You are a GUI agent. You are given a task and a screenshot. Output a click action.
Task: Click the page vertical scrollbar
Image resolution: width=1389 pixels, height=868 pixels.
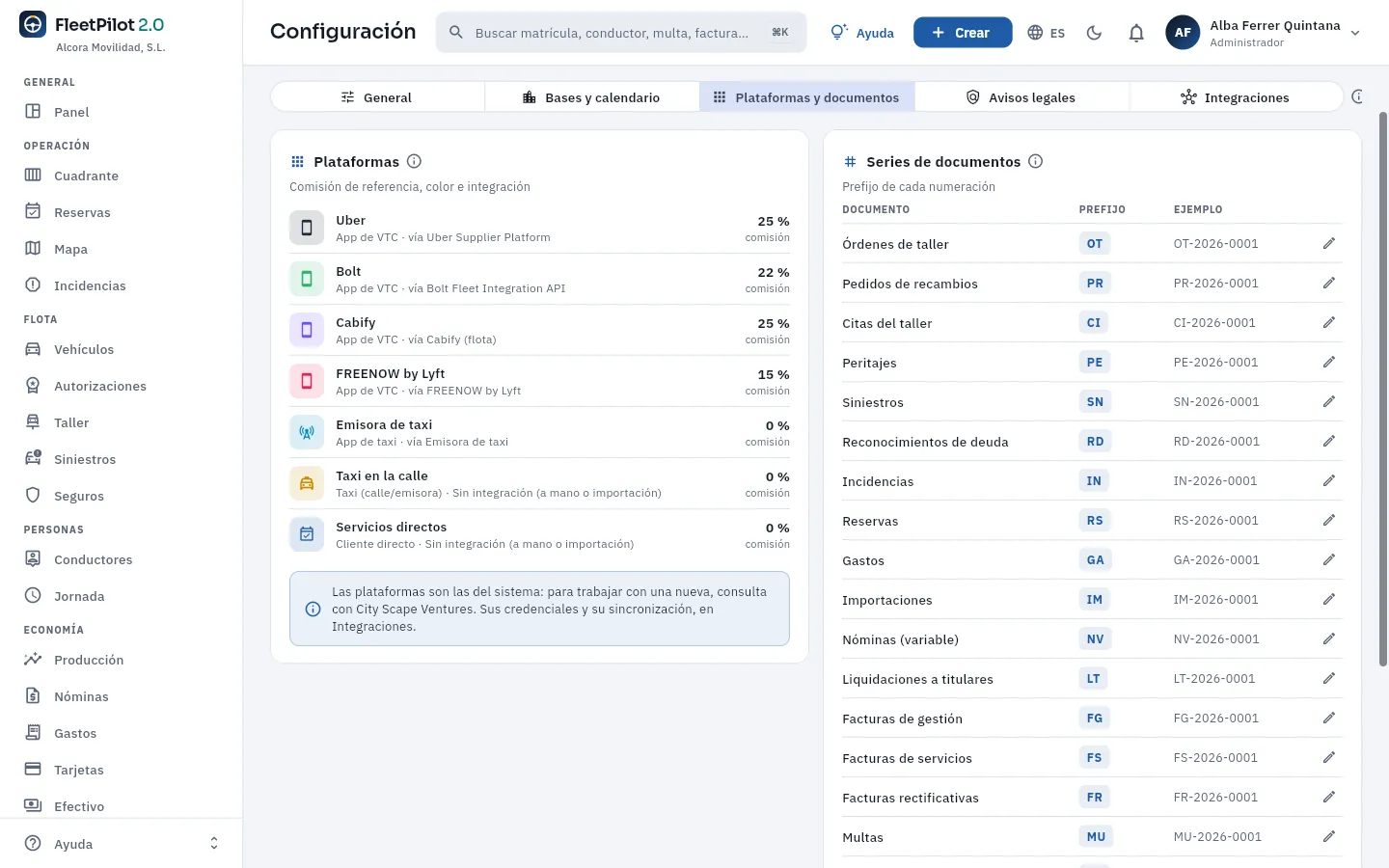coord(1383,389)
